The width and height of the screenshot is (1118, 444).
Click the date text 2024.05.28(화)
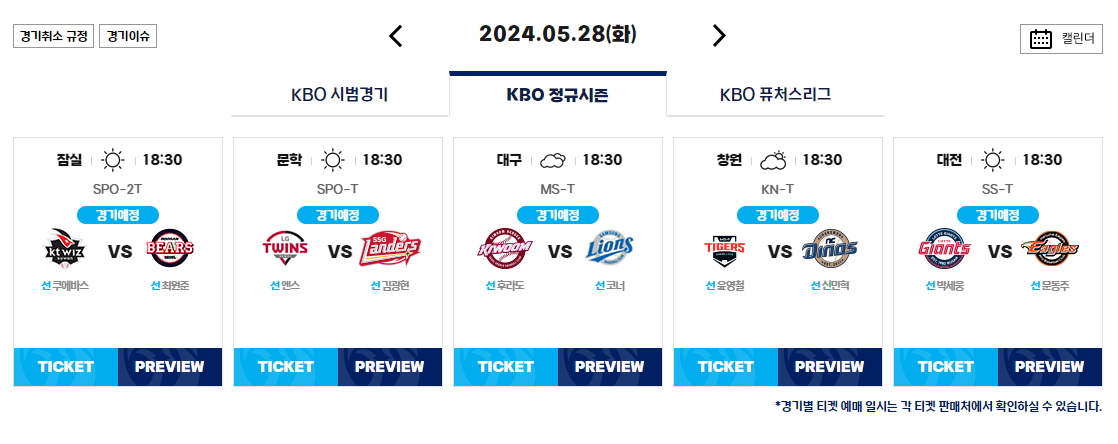(x=558, y=34)
